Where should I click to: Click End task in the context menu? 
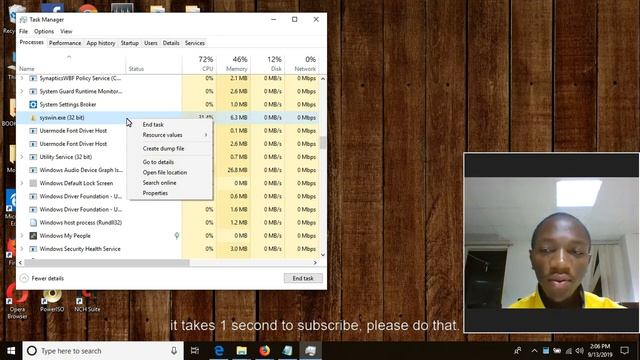point(153,124)
